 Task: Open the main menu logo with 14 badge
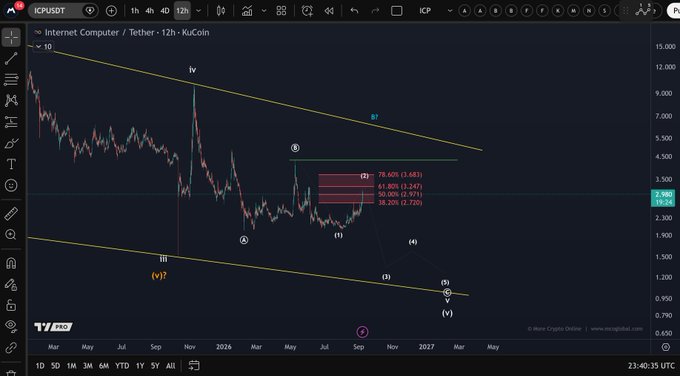coord(12,10)
